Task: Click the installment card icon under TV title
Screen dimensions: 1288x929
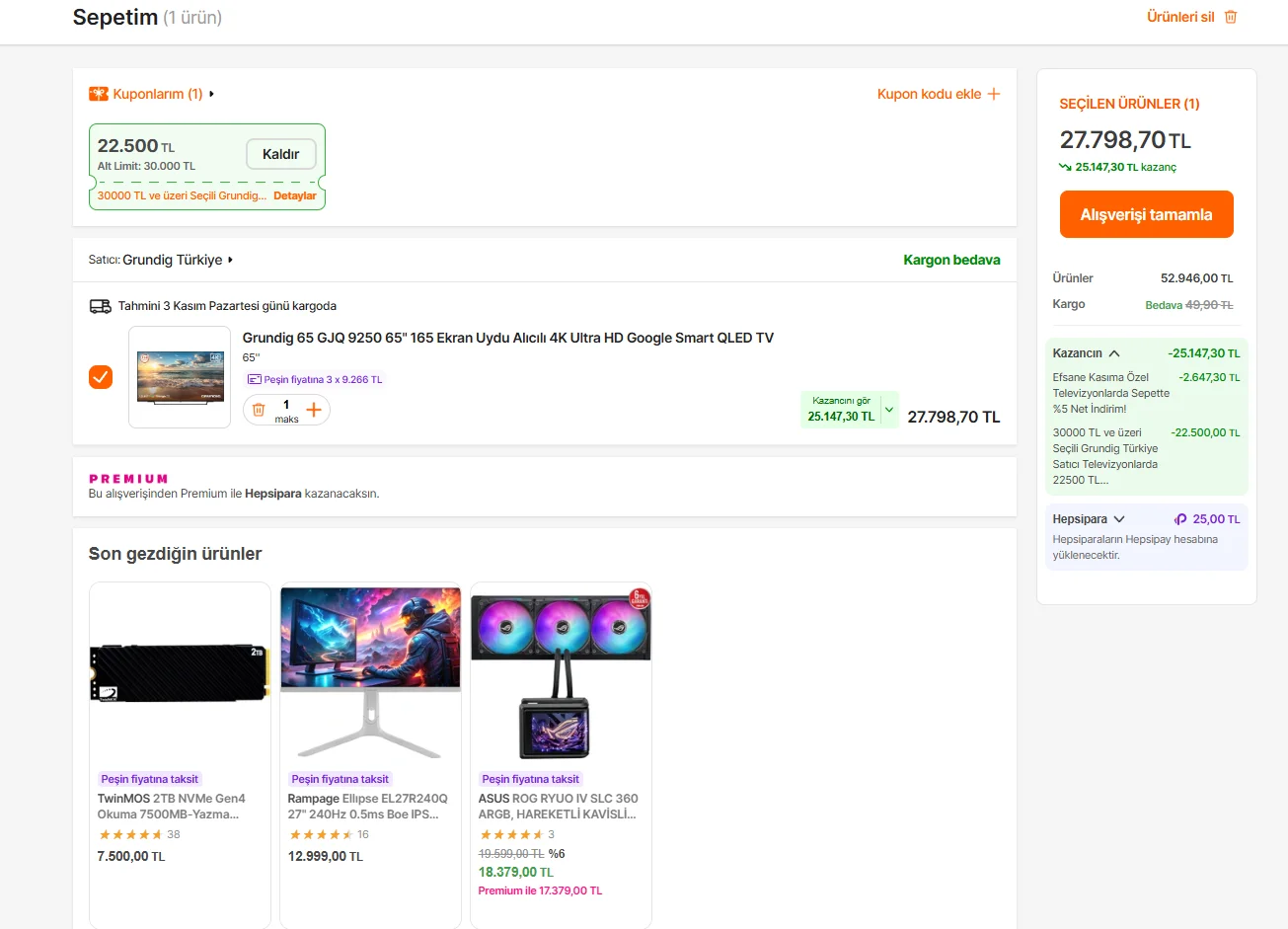Action: tap(255, 380)
